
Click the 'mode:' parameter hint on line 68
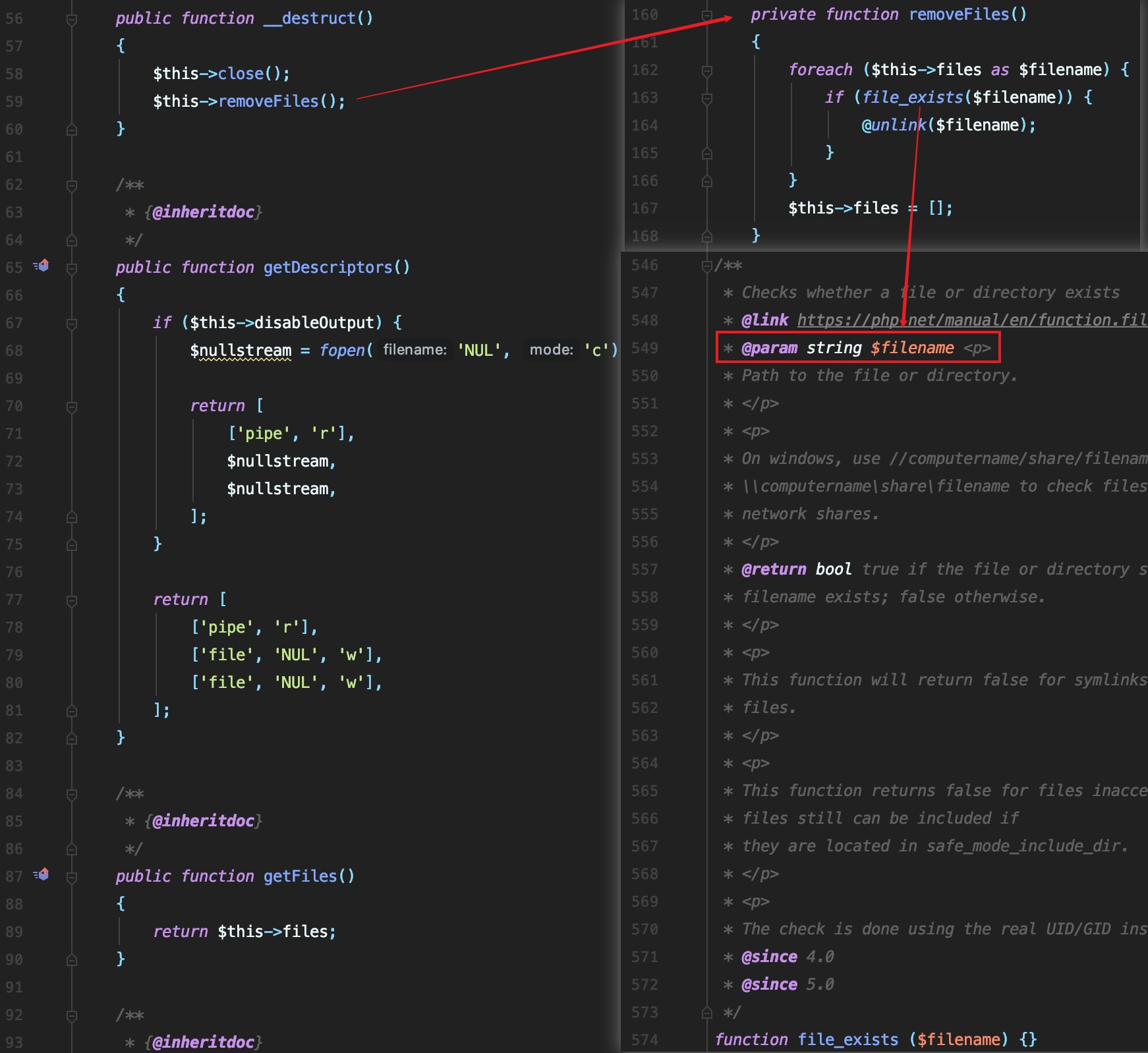coord(552,350)
